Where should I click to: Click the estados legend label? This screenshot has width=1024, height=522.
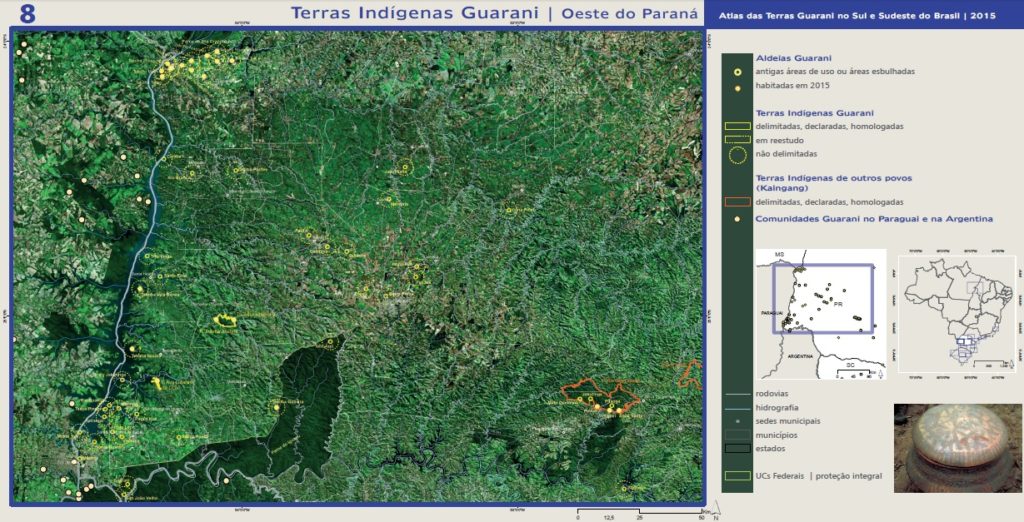click(x=771, y=449)
